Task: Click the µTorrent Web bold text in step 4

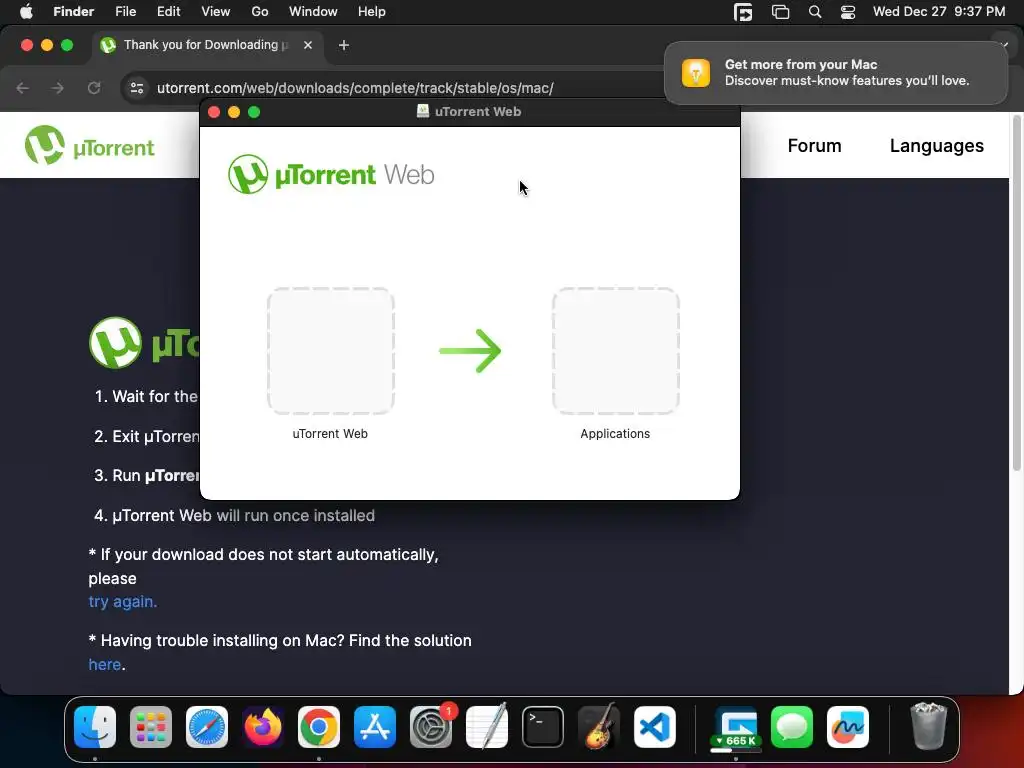Action: [x=162, y=515]
